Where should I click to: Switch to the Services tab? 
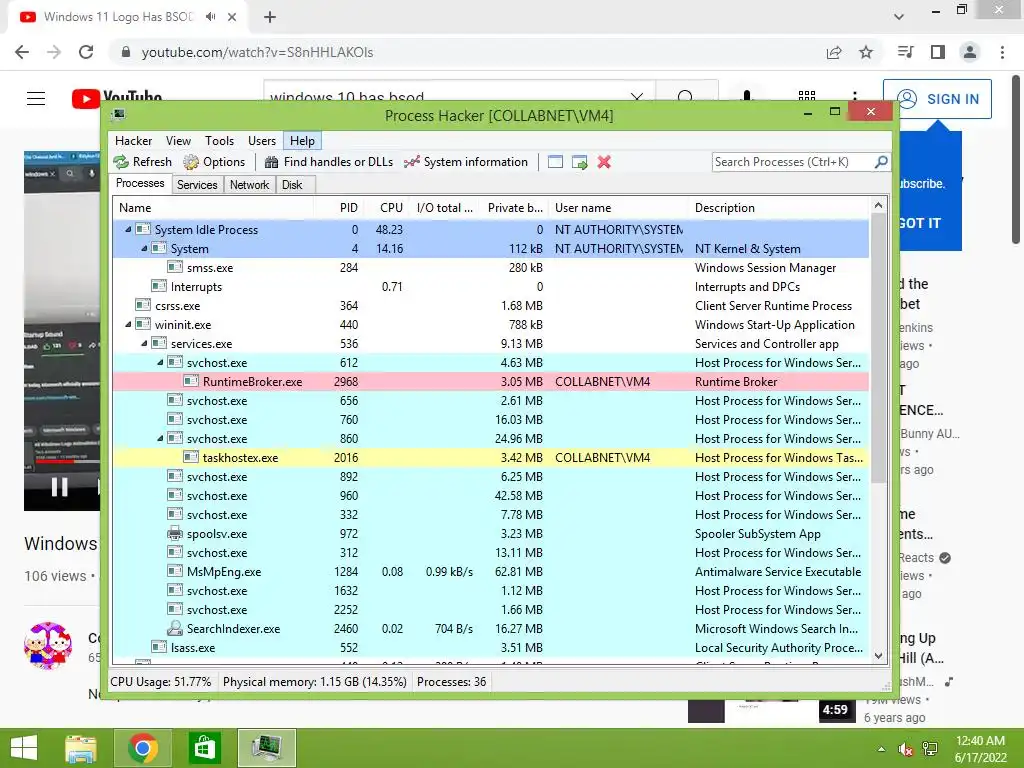click(197, 185)
